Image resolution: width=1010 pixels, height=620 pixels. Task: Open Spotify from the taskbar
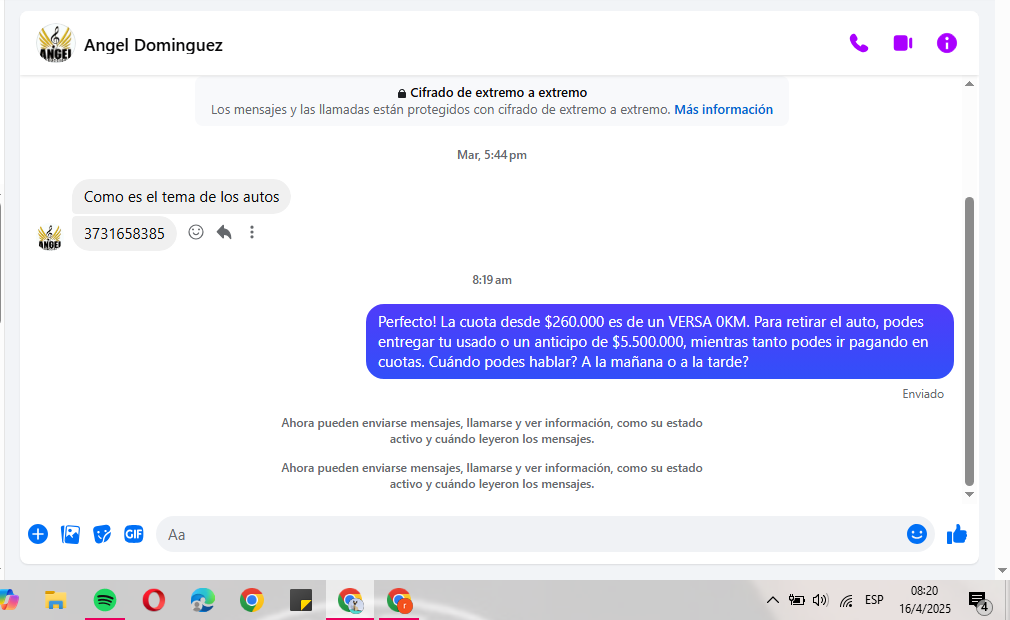pos(105,600)
